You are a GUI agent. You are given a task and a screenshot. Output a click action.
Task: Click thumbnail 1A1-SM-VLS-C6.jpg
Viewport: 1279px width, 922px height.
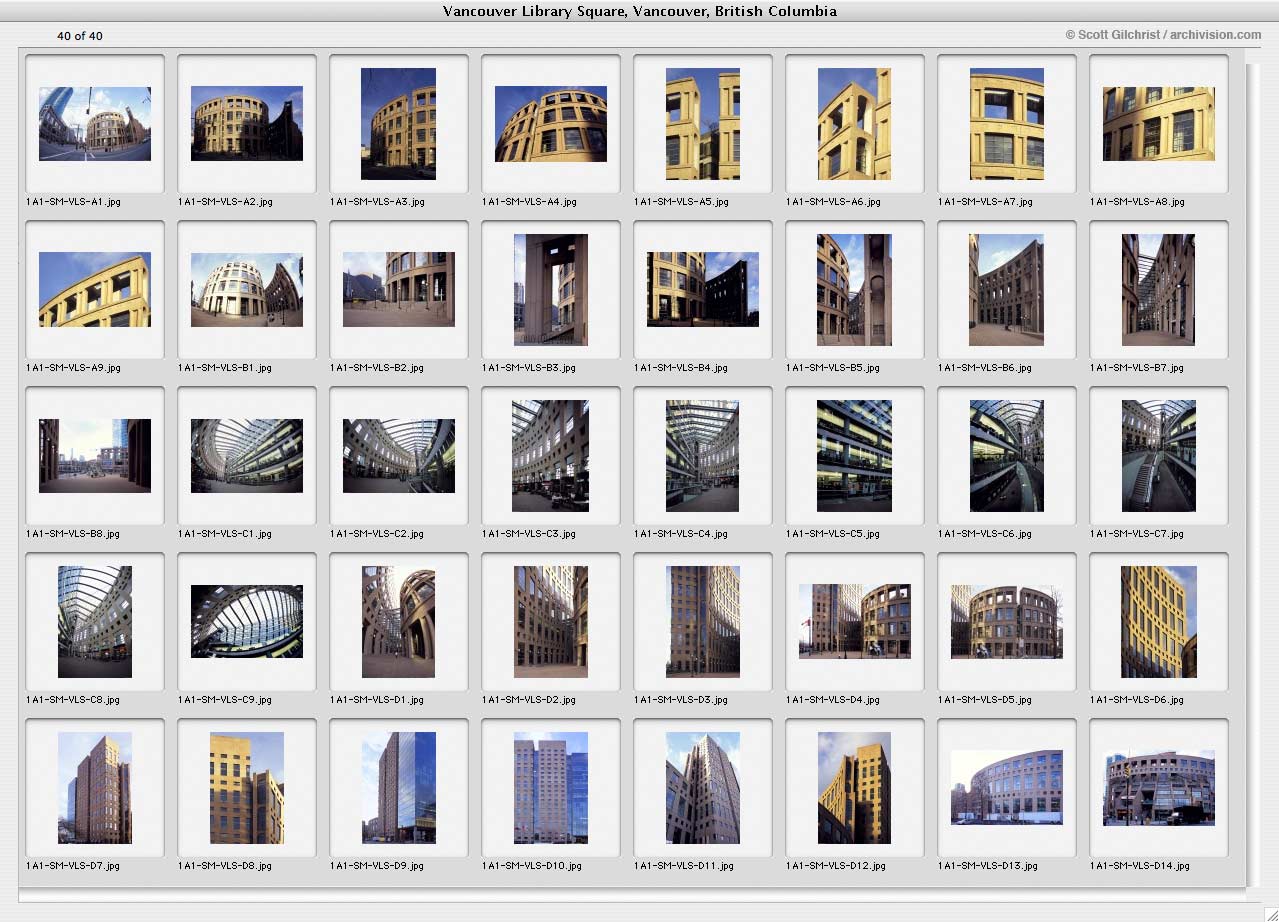coord(1007,456)
